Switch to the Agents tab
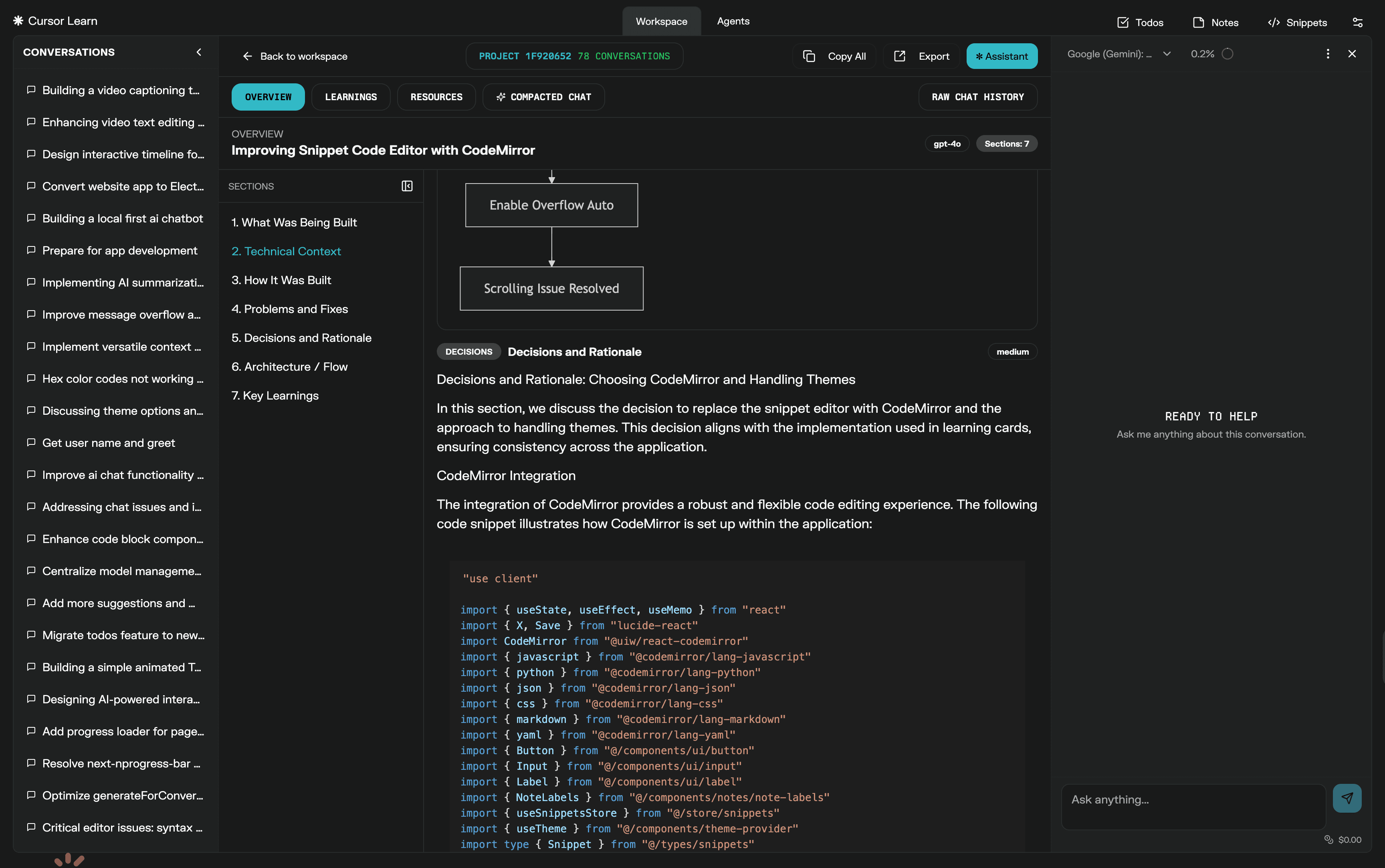The width and height of the screenshot is (1385, 868). click(x=733, y=21)
